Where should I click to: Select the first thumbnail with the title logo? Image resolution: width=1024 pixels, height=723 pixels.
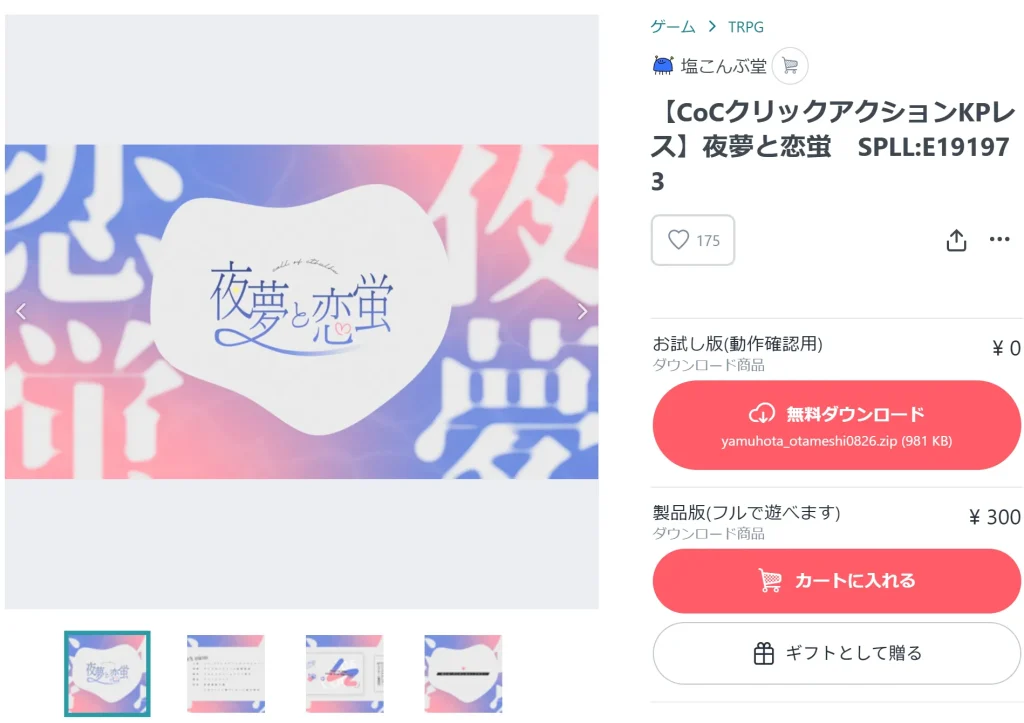[x=107, y=673]
